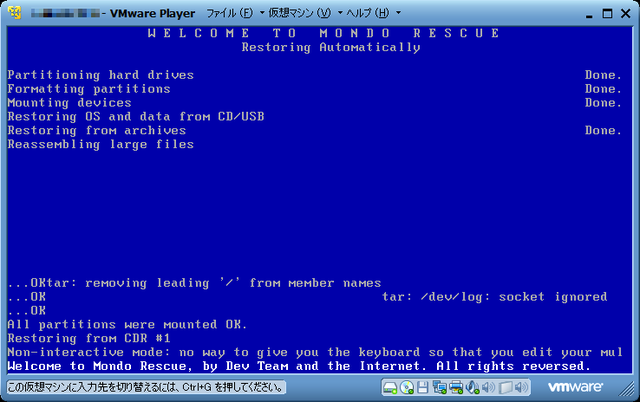Click the 'Mounting devices' line
The image size is (640, 402).
(69, 103)
